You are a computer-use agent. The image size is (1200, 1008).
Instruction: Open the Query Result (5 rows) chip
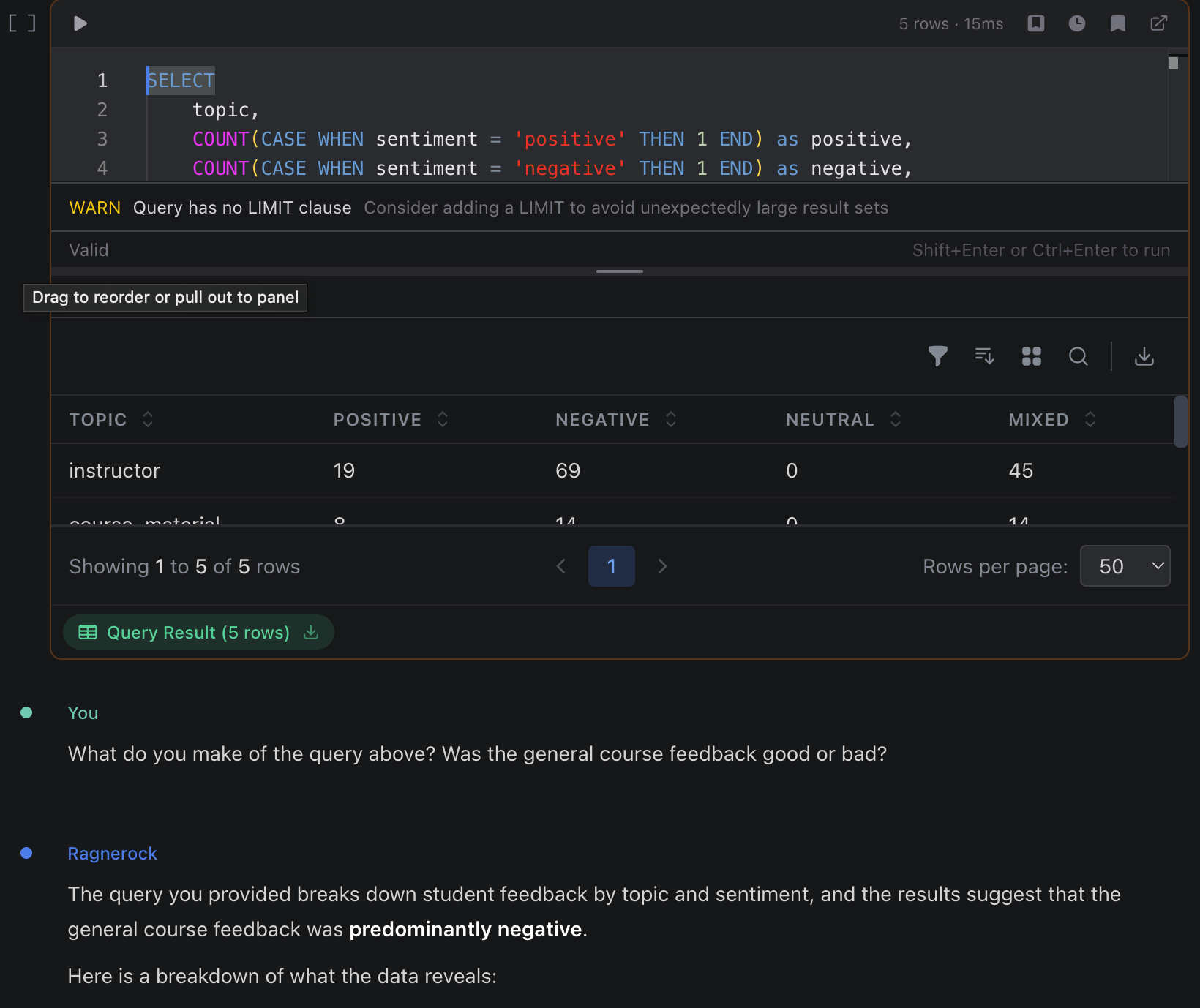click(x=198, y=633)
